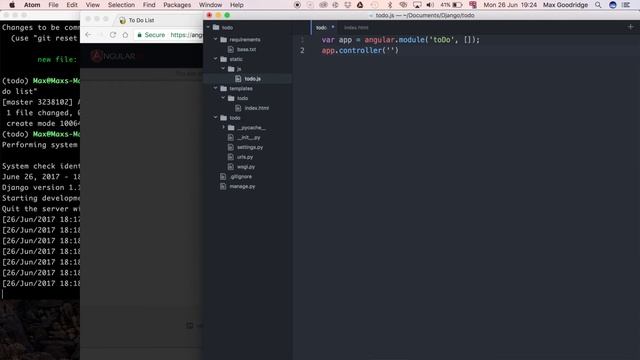Open the View menu

coord(93,5)
